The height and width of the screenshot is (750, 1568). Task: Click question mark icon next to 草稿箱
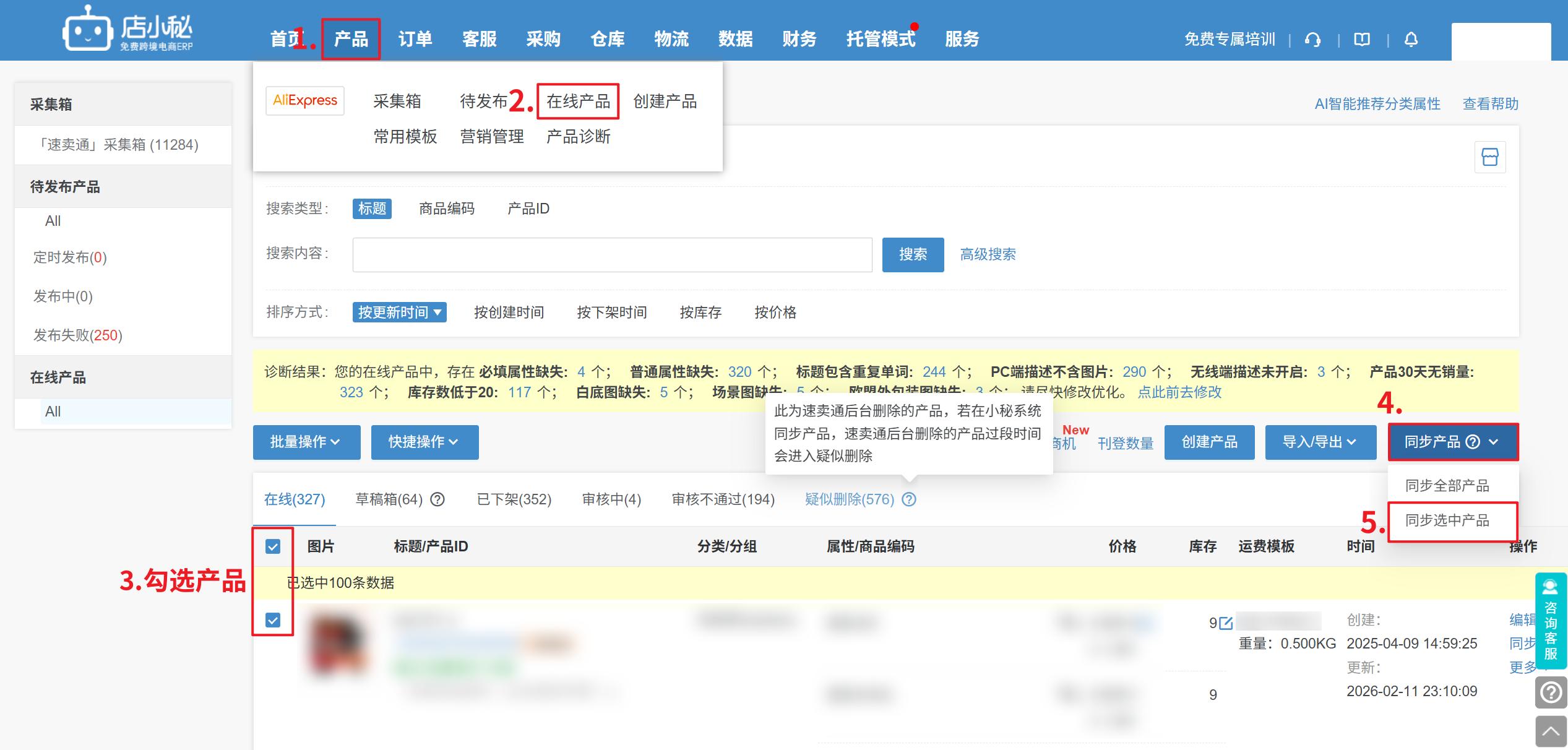pyautogui.click(x=437, y=499)
